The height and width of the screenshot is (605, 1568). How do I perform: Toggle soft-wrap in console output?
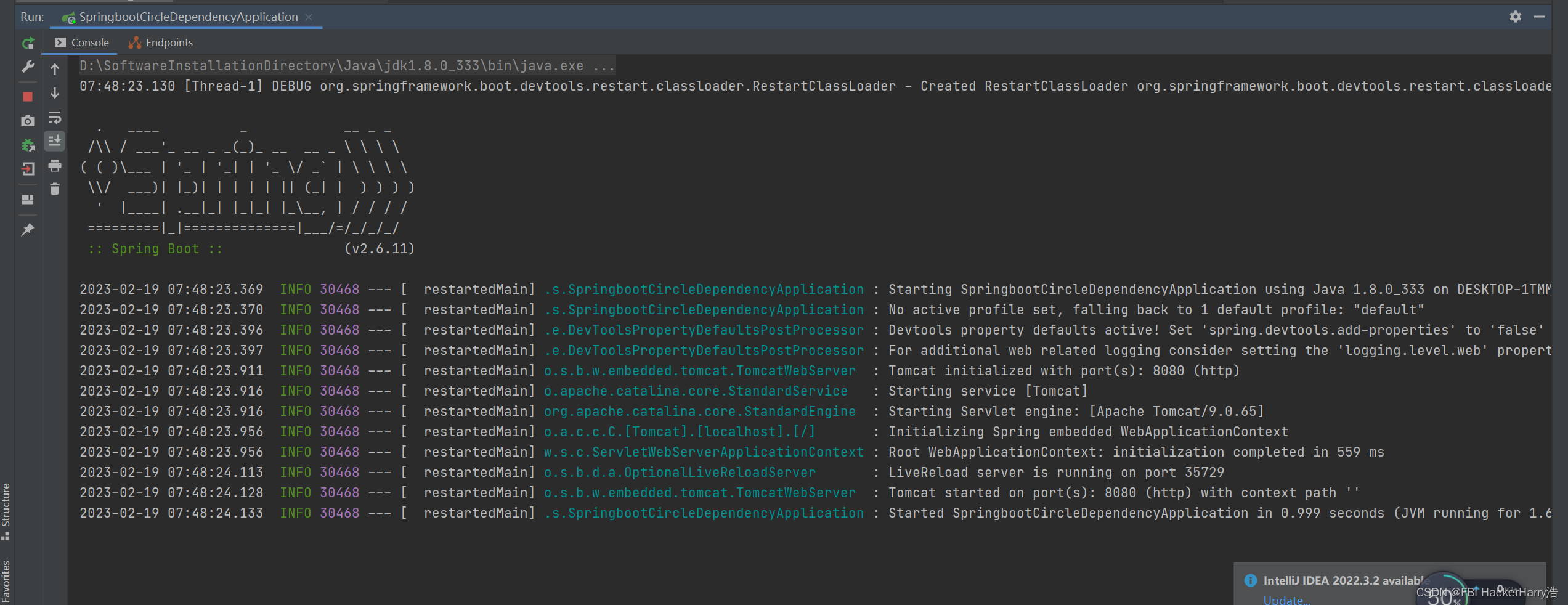click(55, 117)
